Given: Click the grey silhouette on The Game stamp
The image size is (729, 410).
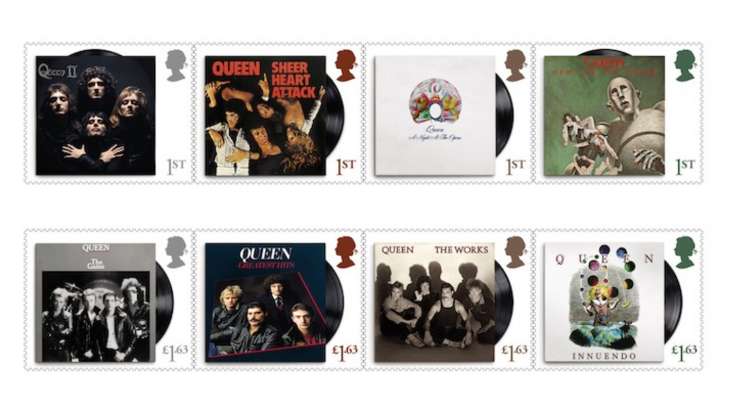Looking at the screenshot, I should [176, 252].
